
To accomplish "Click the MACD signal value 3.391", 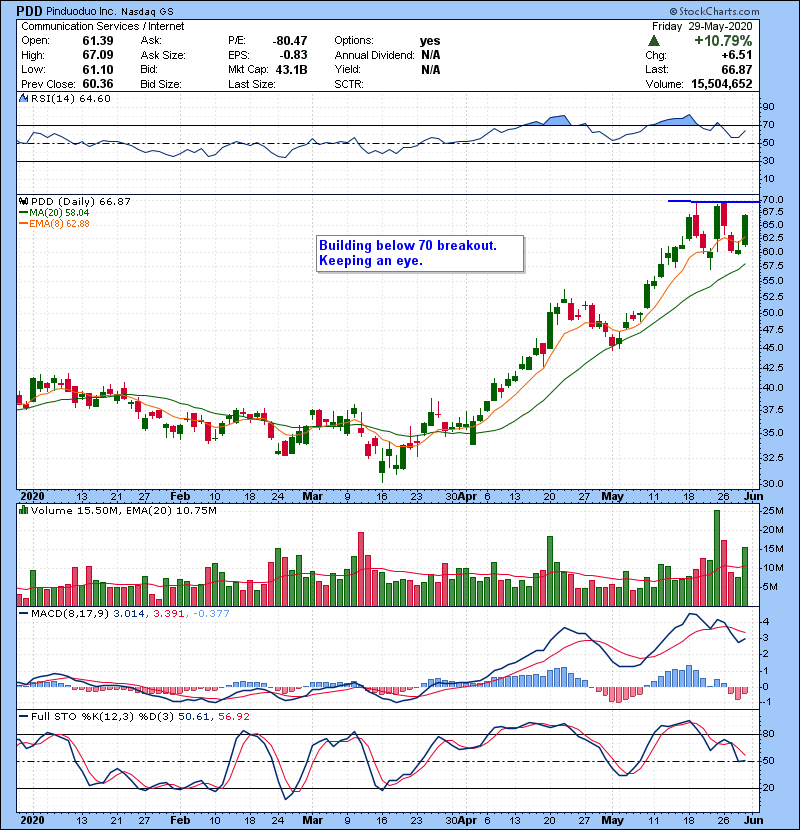I will point(168,614).
